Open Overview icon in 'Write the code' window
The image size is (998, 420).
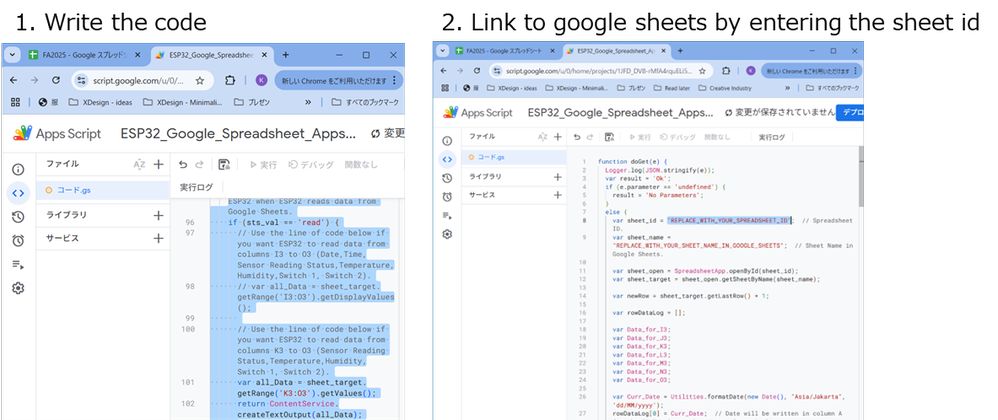(18, 169)
